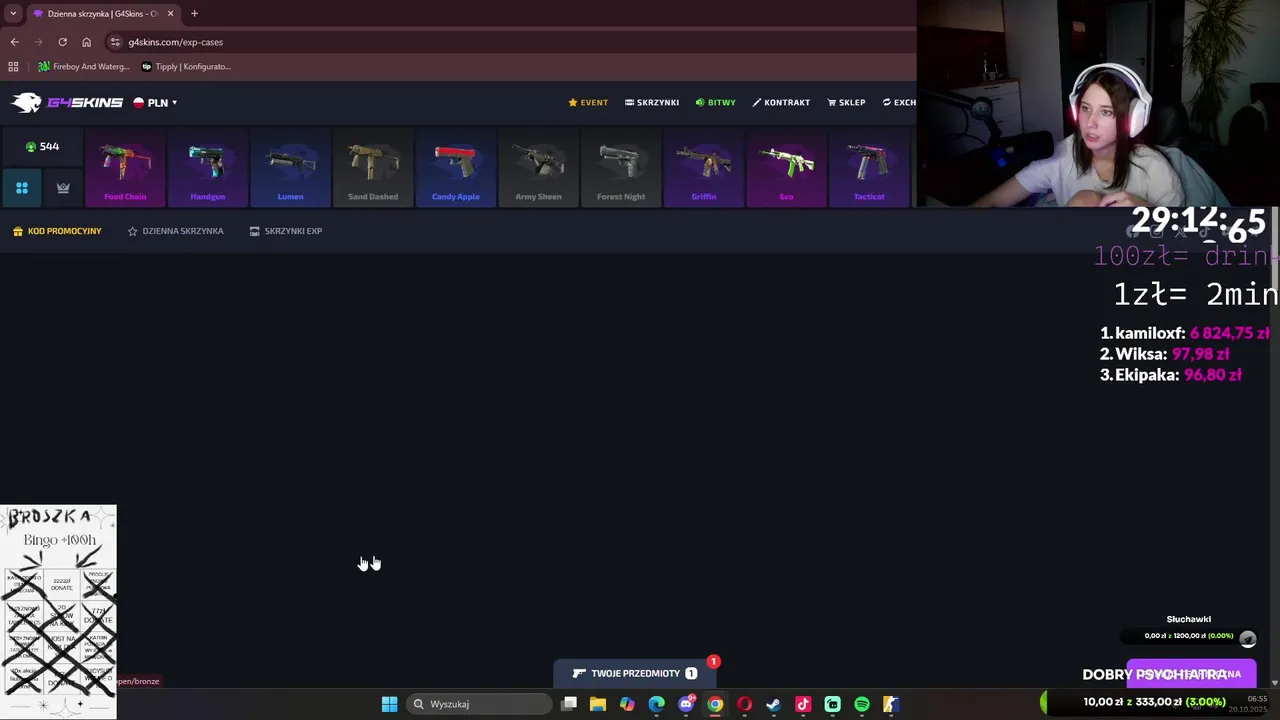Open the KONTRAKT menu item
Image resolution: width=1280 pixels, height=720 pixels.
click(781, 102)
